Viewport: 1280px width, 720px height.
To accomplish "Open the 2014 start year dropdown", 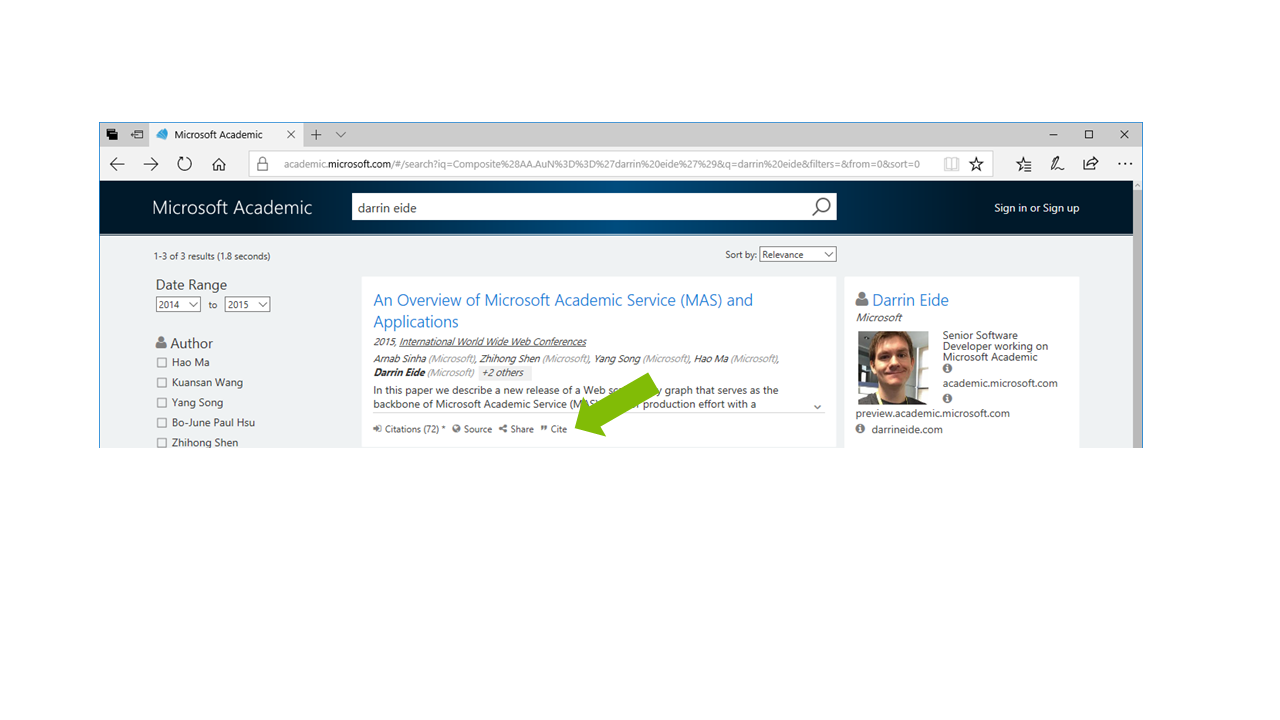I will coord(178,305).
